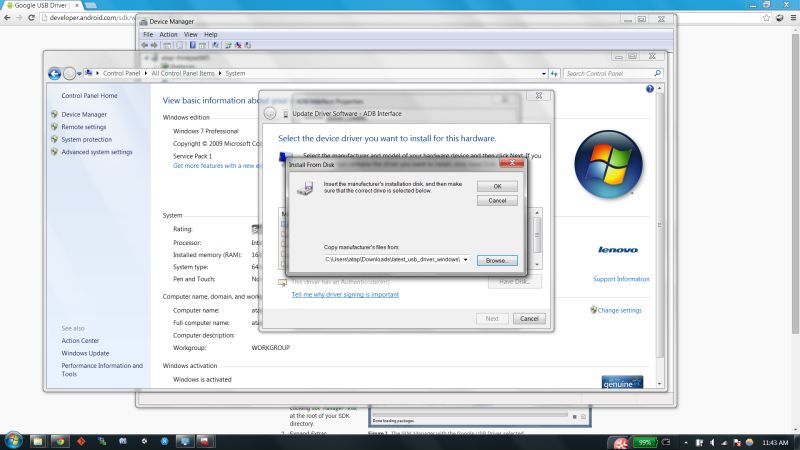Open the View menu in Device Manager
This screenshot has width=800, height=450.
point(191,34)
